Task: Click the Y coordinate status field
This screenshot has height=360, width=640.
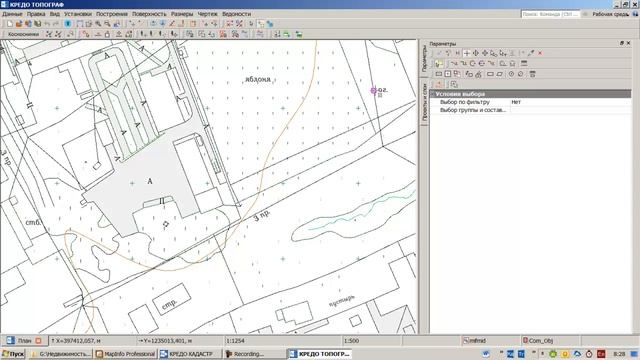Action: [x=180, y=340]
